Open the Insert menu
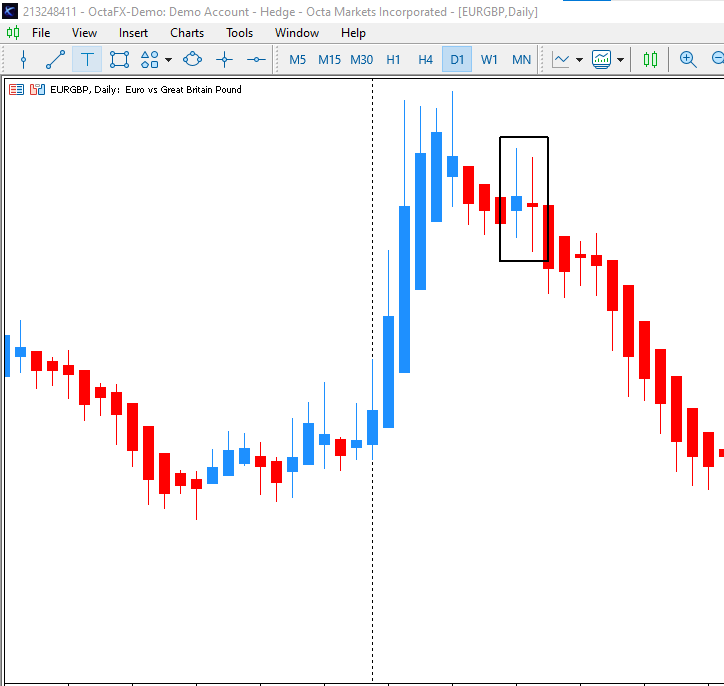This screenshot has height=686, width=724. coord(133,33)
